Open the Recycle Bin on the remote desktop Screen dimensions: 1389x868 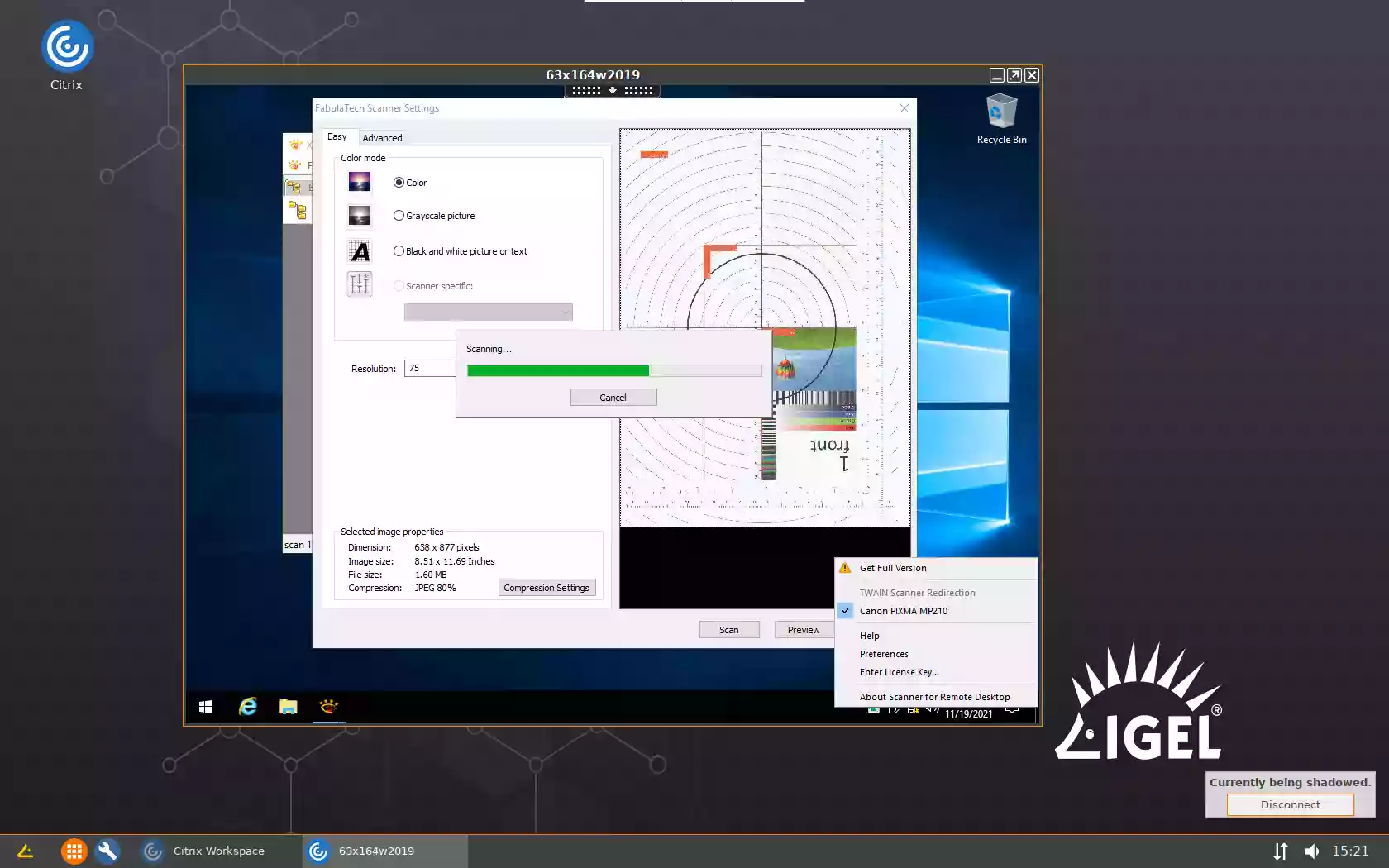(x=1001, y=119)
